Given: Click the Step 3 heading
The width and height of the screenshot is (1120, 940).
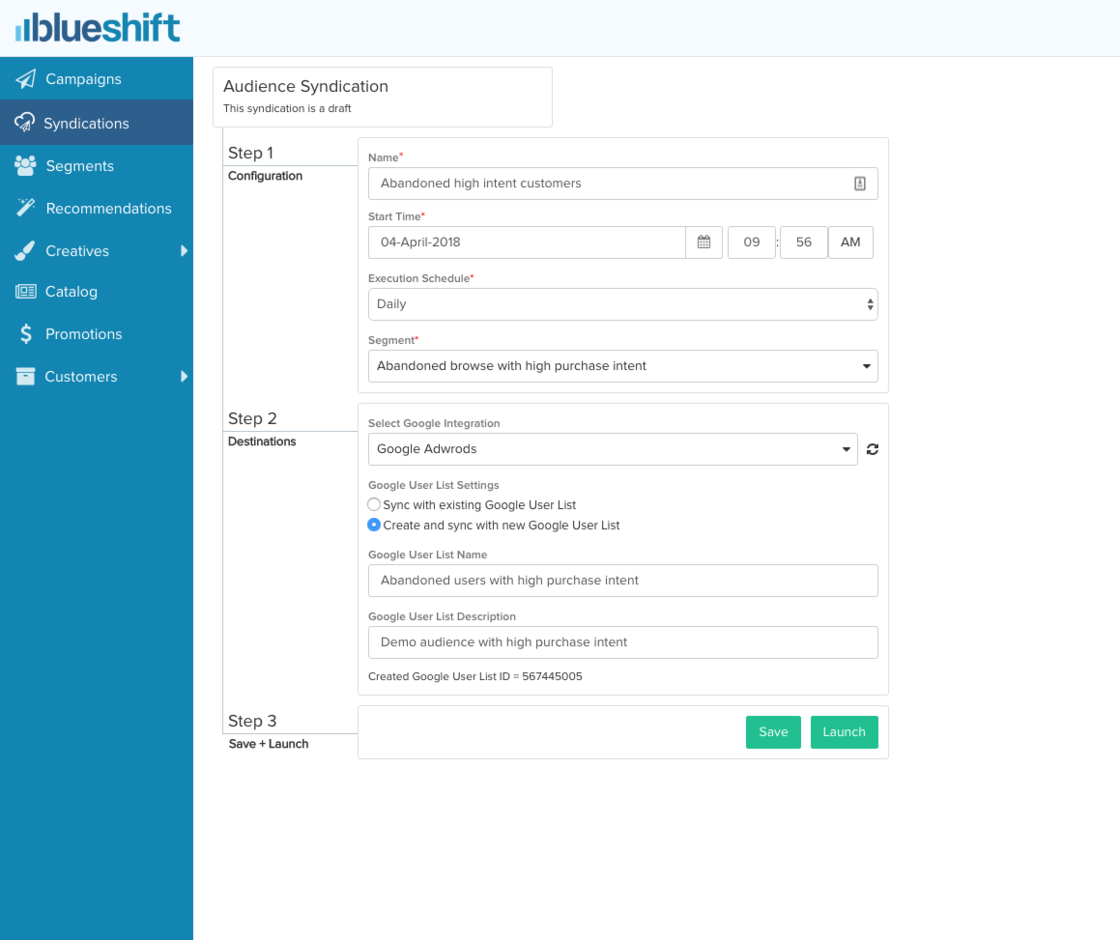Looking at the screenshot, I should [x=252, y=721].
